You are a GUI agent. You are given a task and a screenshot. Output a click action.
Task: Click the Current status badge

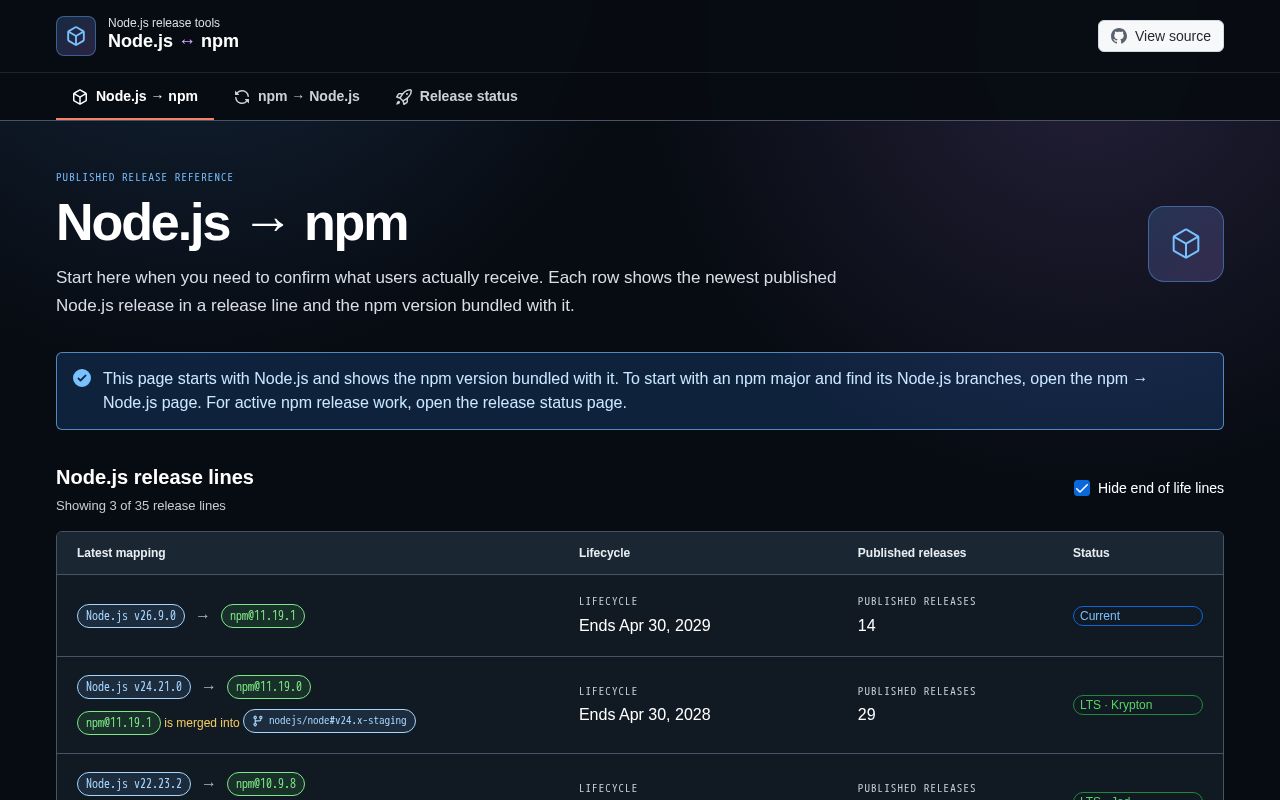click(x=1138, y=616)
